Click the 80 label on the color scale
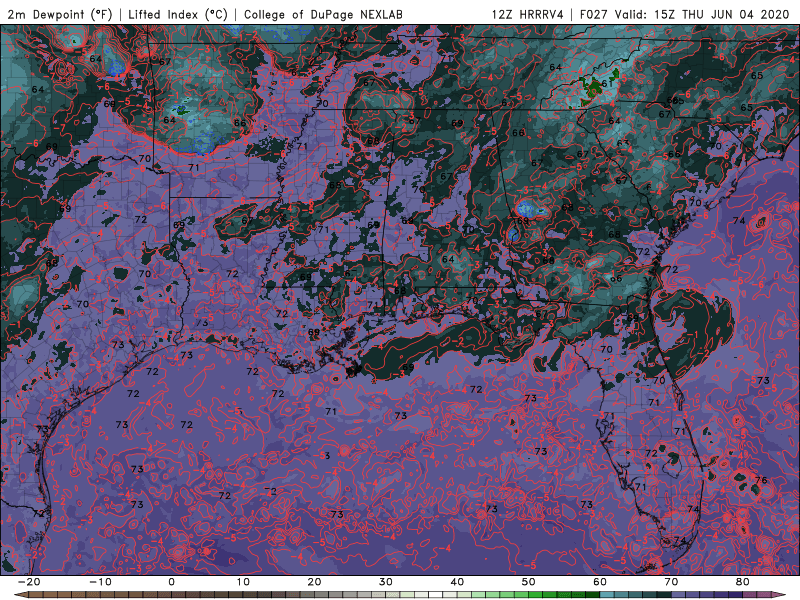The image size is (800, 600). (x=743, y=582)
